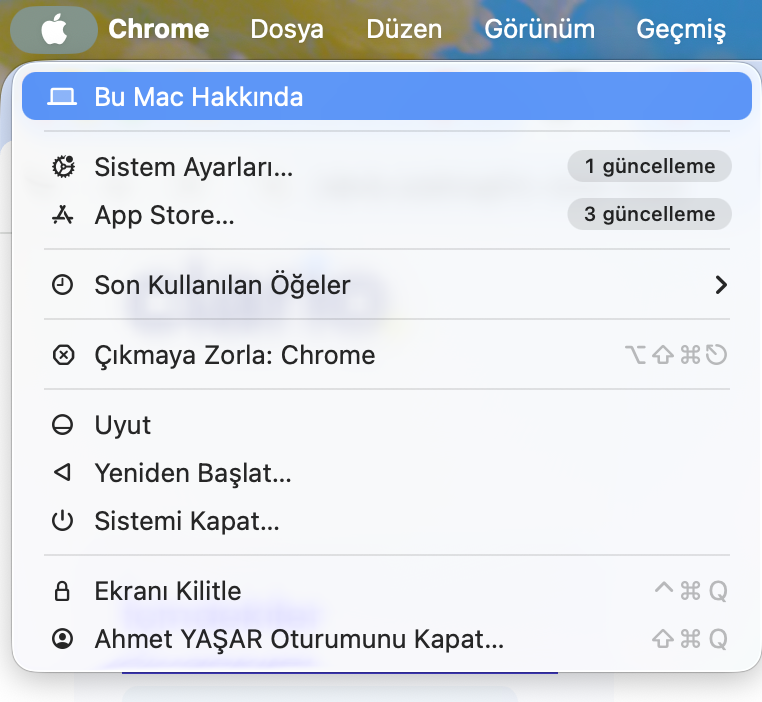Viewport: 762px width, 702px height.
Task: Click the gear icon for Sistem Ayarları
Action: [63, 167]
